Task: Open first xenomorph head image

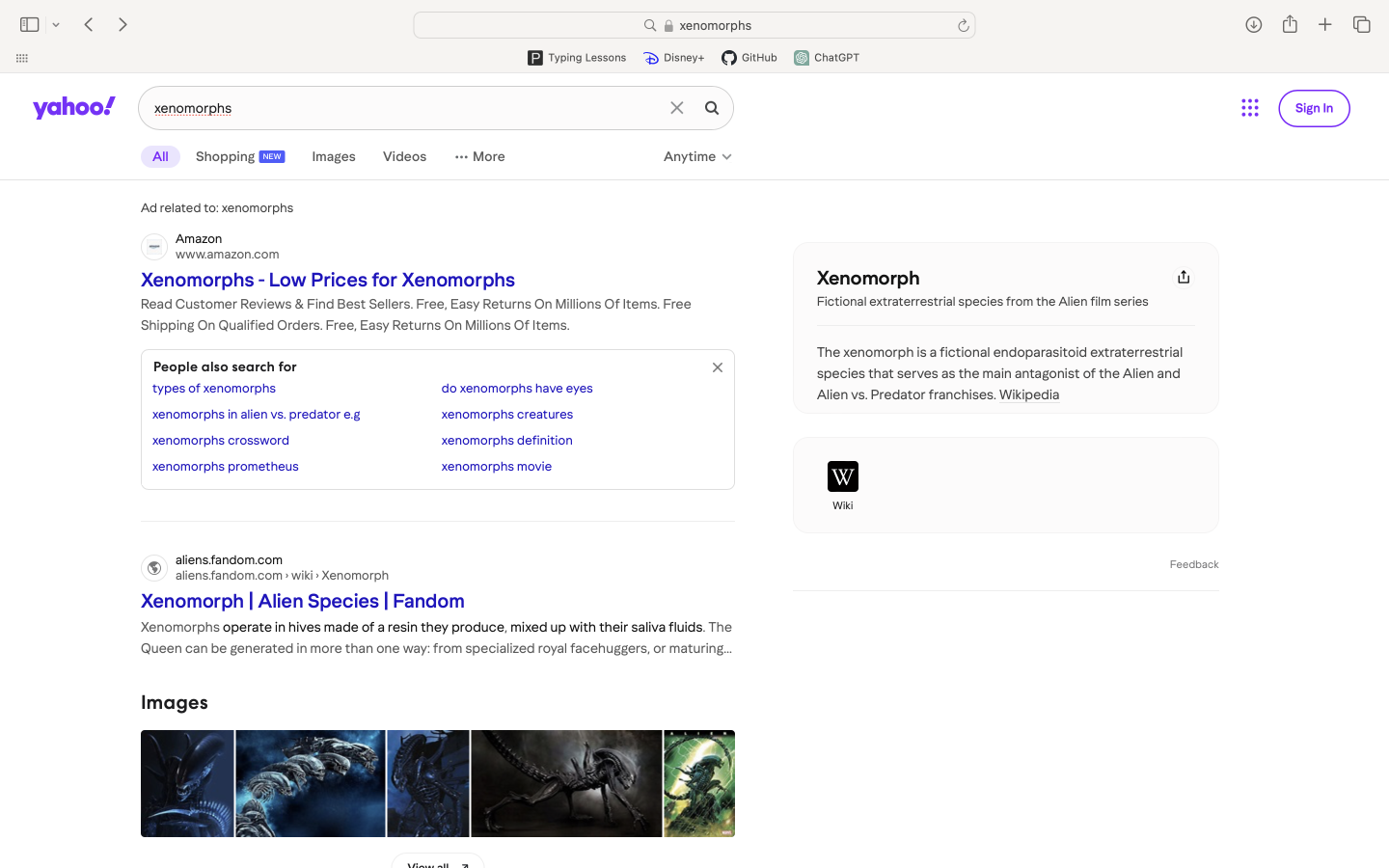Action: pyautogui.click(x=187, y=783)
